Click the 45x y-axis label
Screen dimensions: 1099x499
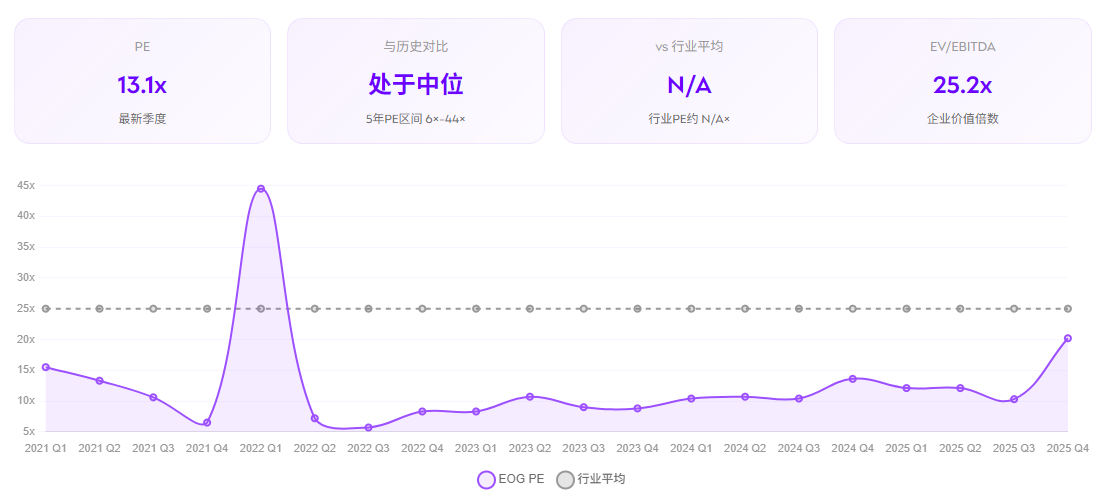27,186
